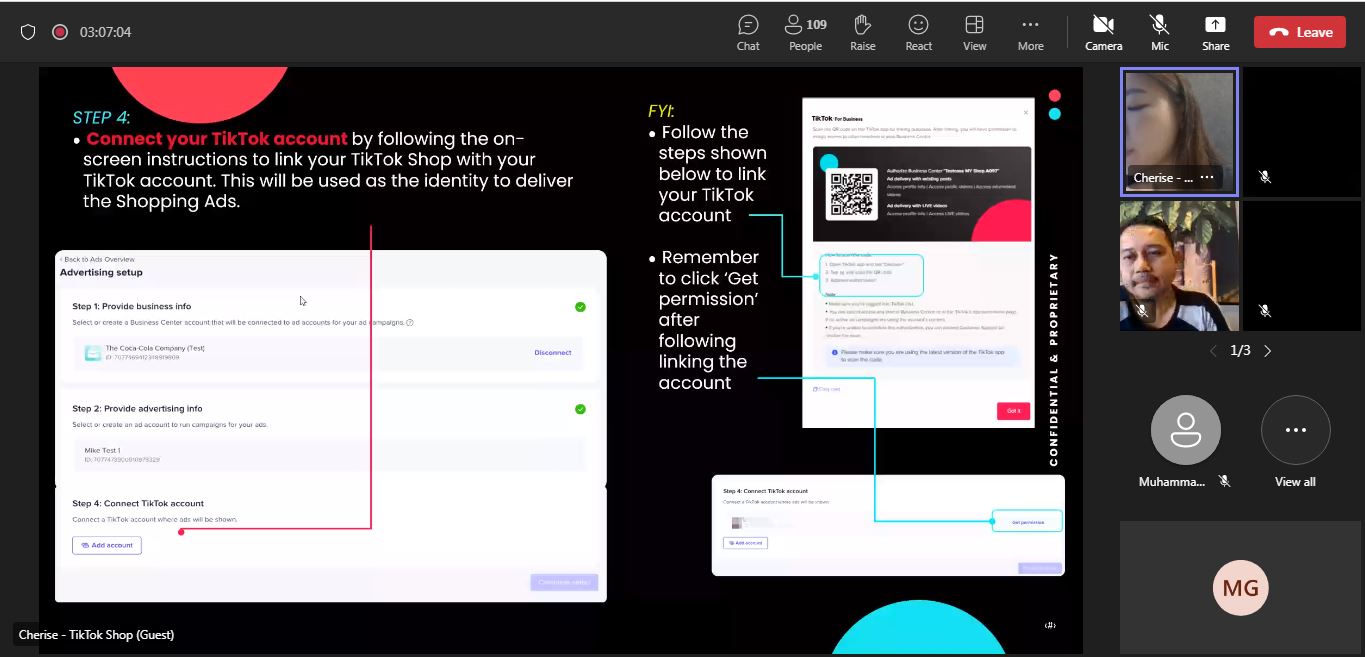
Task: Click the presenter label Cherise - TikTok Shop (Guest)
Action: click(x=97, y=635)
